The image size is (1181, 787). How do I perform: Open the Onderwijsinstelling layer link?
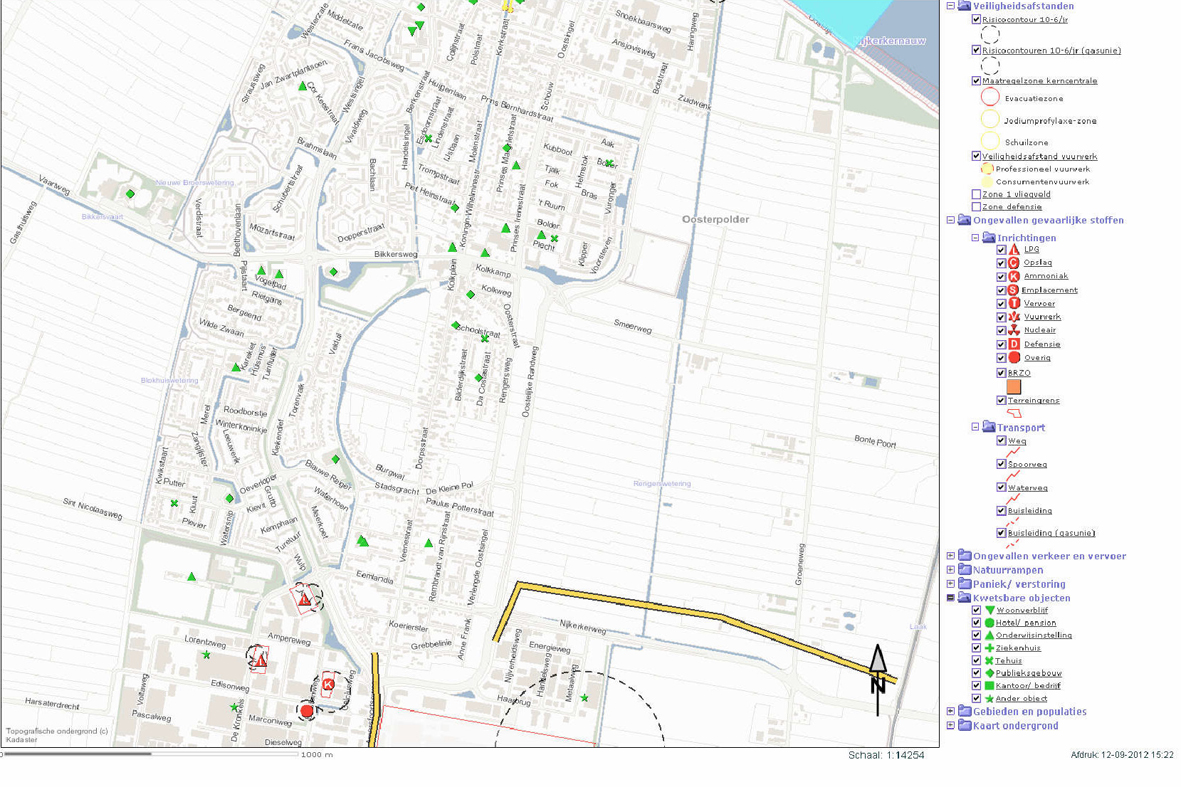pos(1033,635)
